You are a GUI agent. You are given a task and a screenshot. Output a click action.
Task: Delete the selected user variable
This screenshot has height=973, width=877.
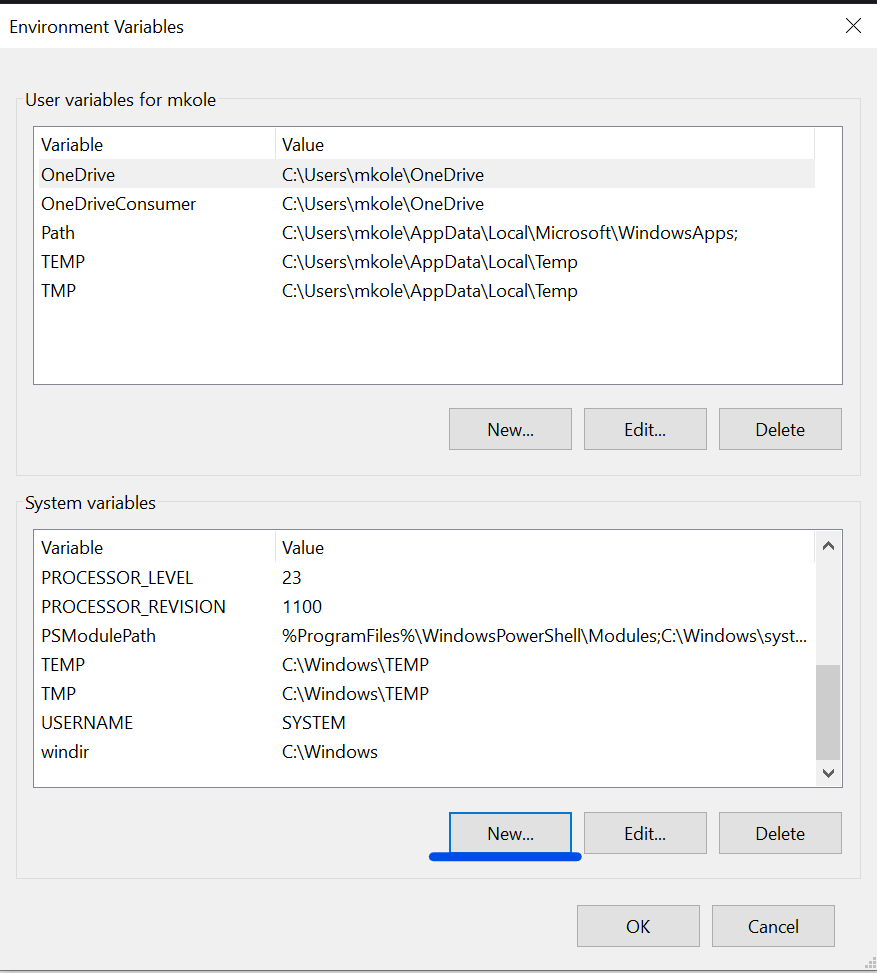(780, 429)
